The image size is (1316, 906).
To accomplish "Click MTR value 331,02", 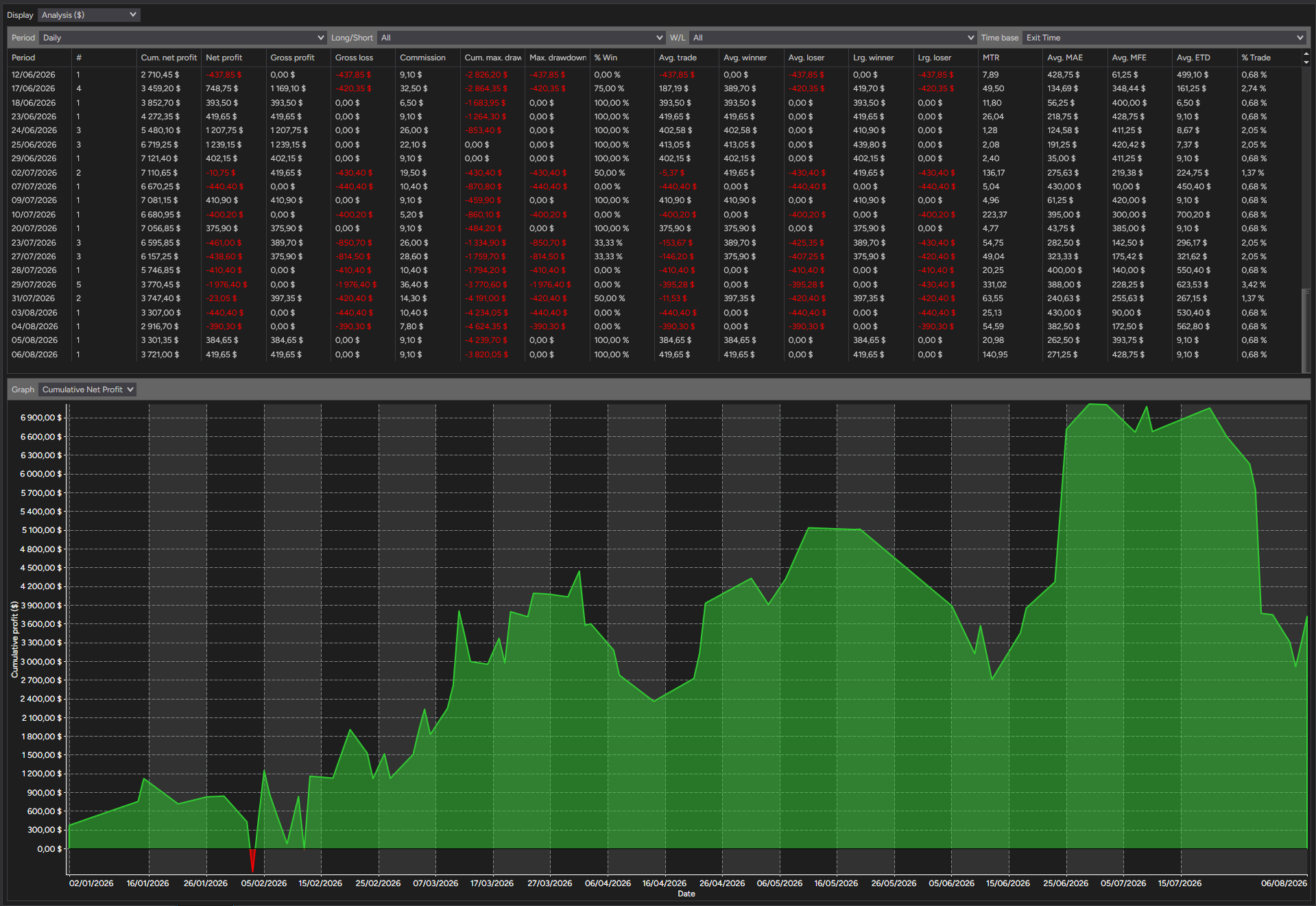I will click(x=994, y=285).
